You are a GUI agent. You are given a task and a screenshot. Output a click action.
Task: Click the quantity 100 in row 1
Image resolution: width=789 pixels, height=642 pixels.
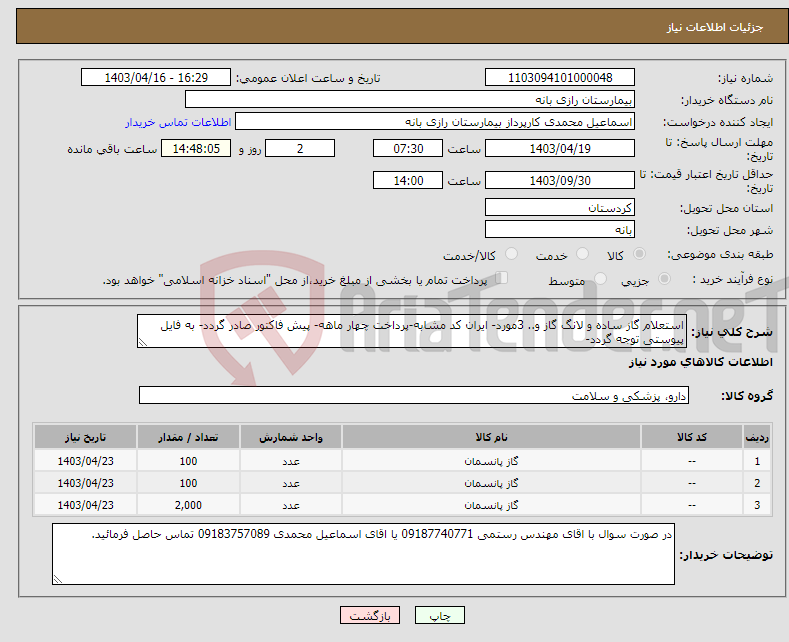pyautogui.click(x=188, y=461)
